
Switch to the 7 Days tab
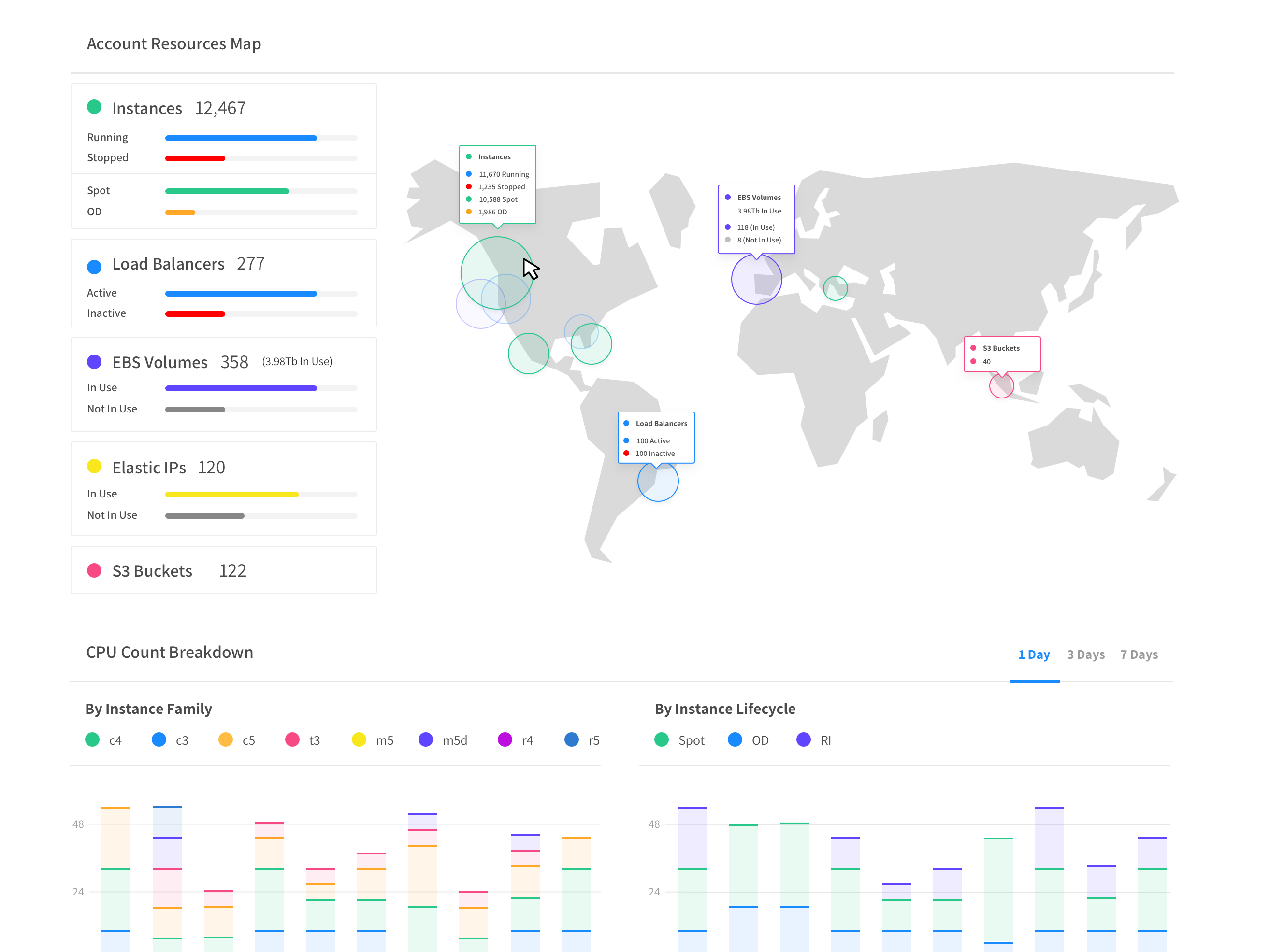tap(1139, 654)
